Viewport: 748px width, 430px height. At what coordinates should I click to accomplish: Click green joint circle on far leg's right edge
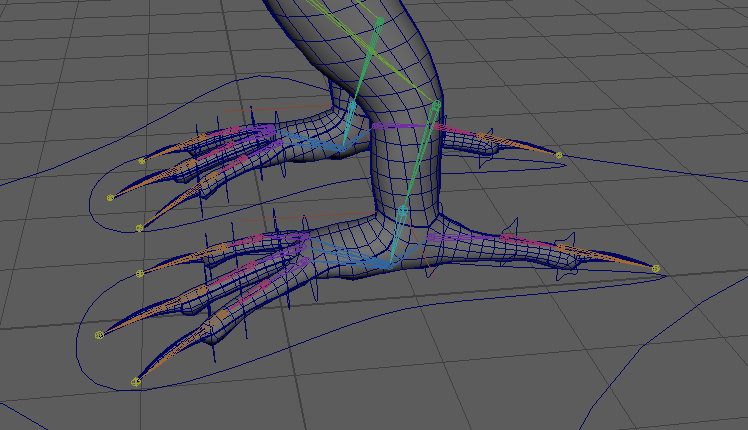tap(437, 104)
